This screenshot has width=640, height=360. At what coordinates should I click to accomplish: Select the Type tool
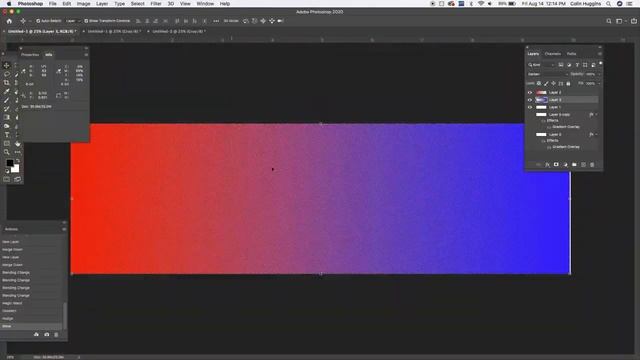click(7, 135)
